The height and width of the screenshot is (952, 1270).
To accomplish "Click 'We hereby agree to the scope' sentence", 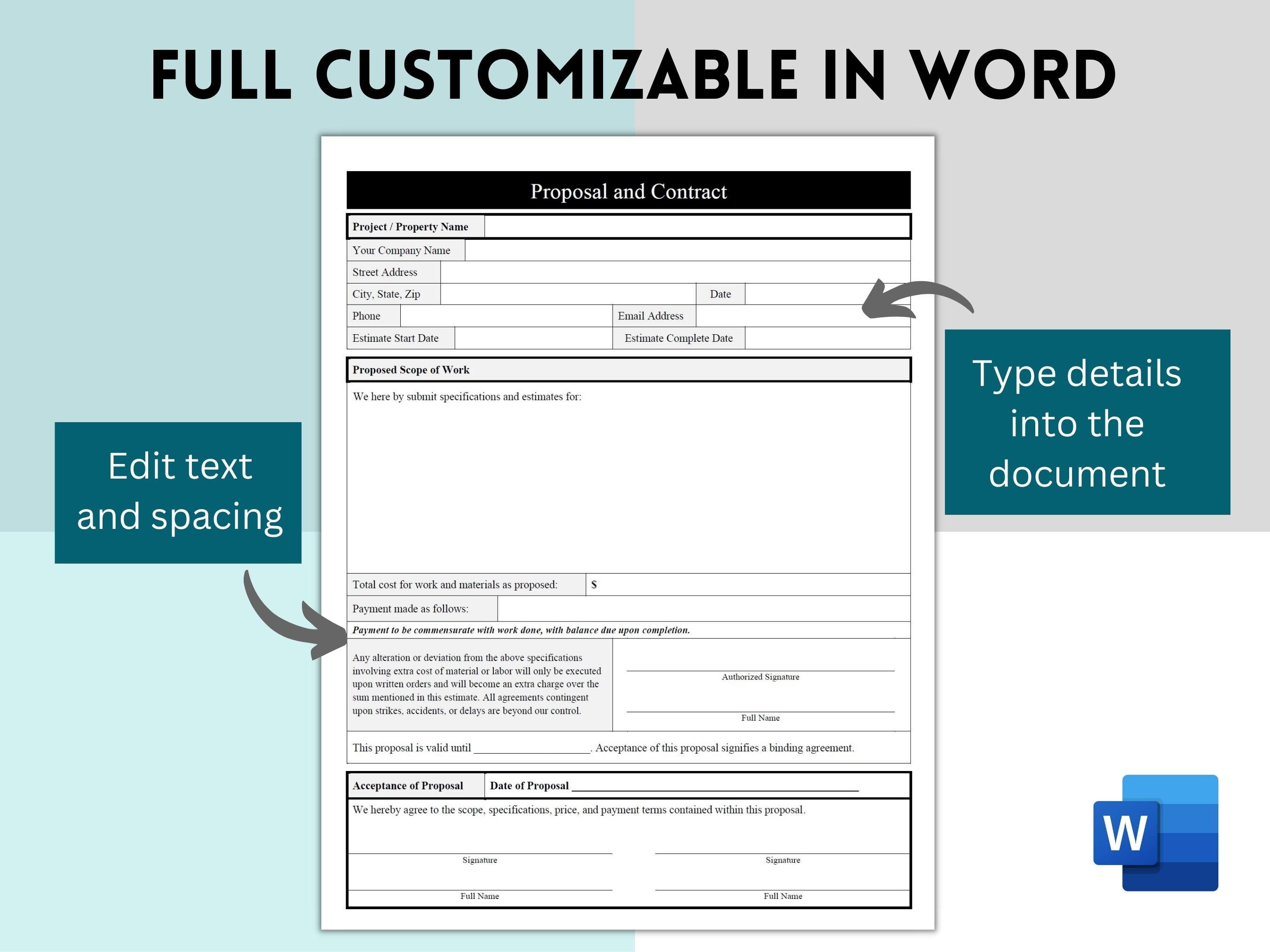I will (579, 810).
